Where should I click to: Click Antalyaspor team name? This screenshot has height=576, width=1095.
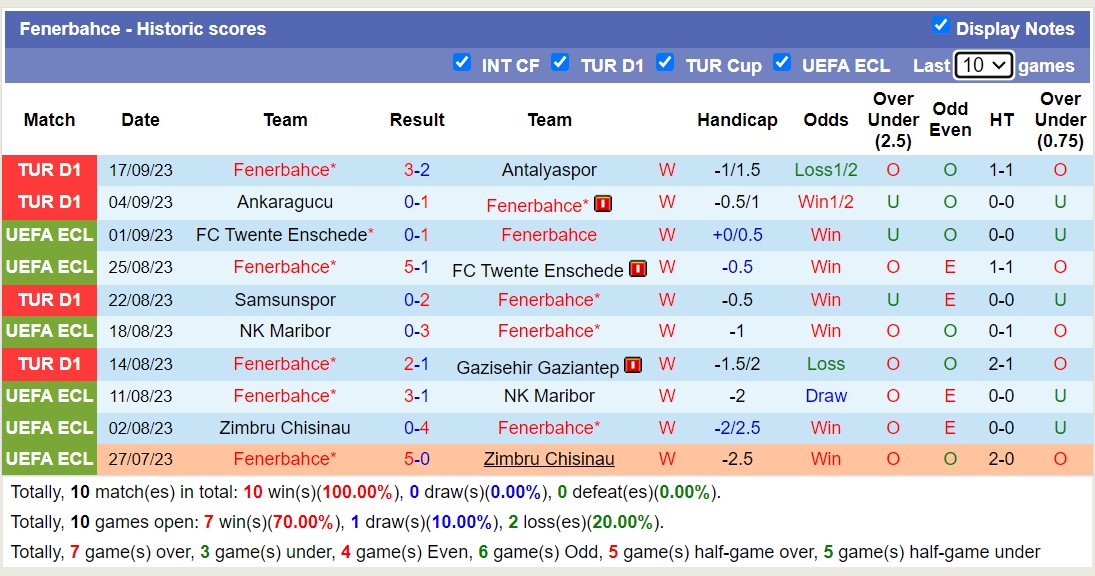(549, 170)
